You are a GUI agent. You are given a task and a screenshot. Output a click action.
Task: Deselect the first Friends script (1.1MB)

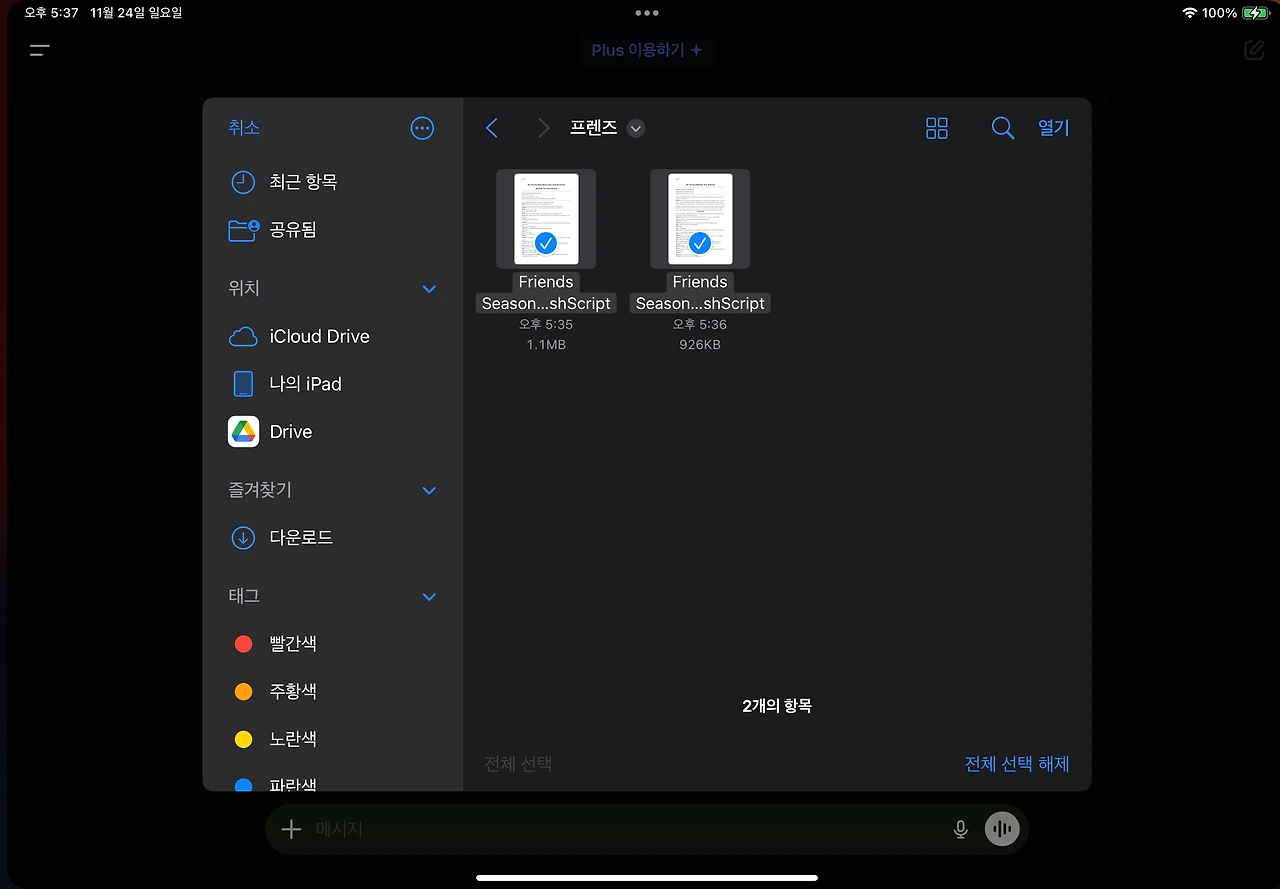point(546,219)
